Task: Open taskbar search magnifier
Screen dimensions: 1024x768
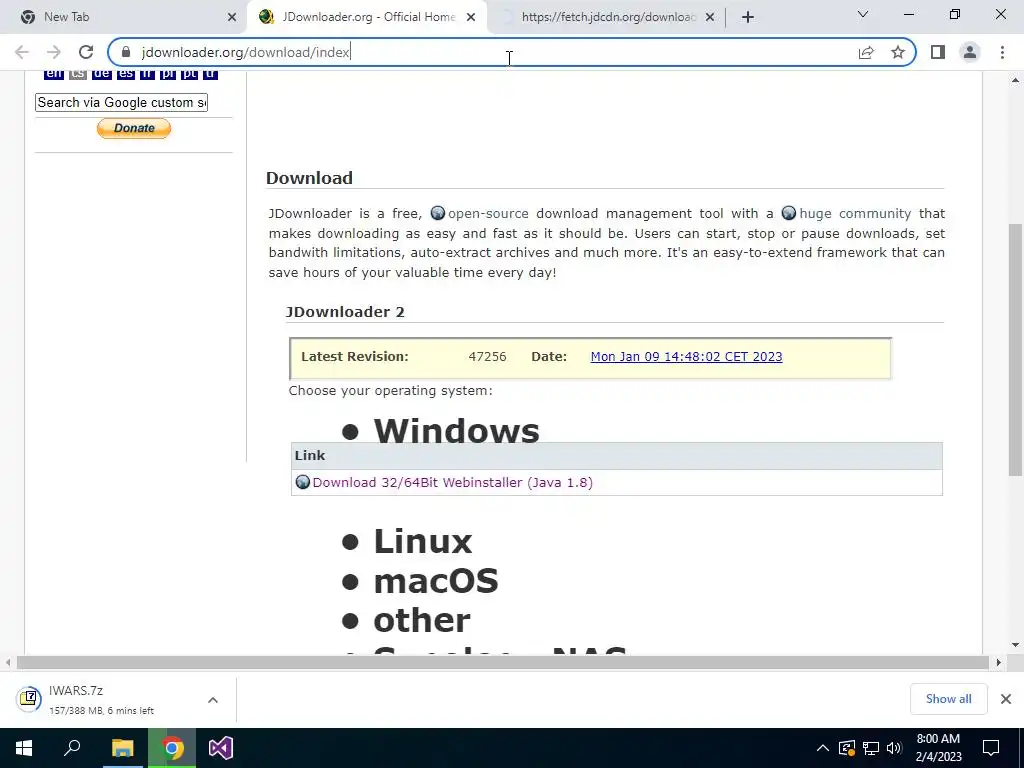Action: click(x=72, y=748)
